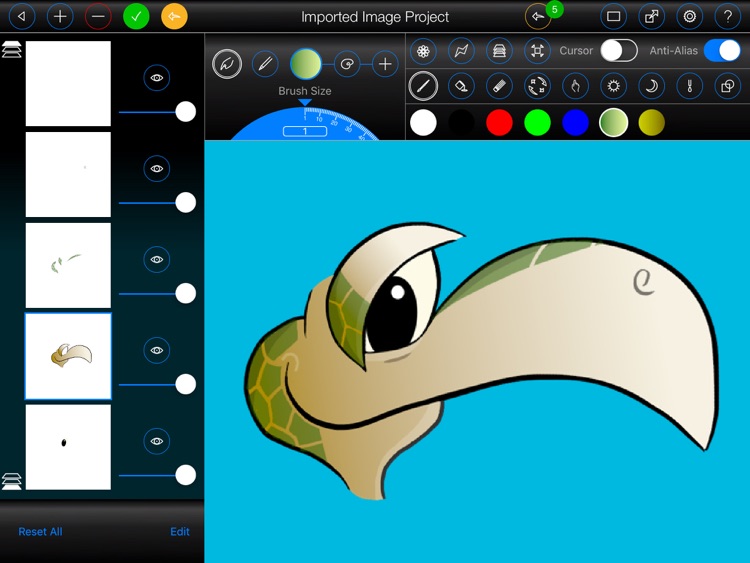Click the brush size value field
Viewport: 750px width, 563px height.
pyautogui.click(x=305, y=131)
